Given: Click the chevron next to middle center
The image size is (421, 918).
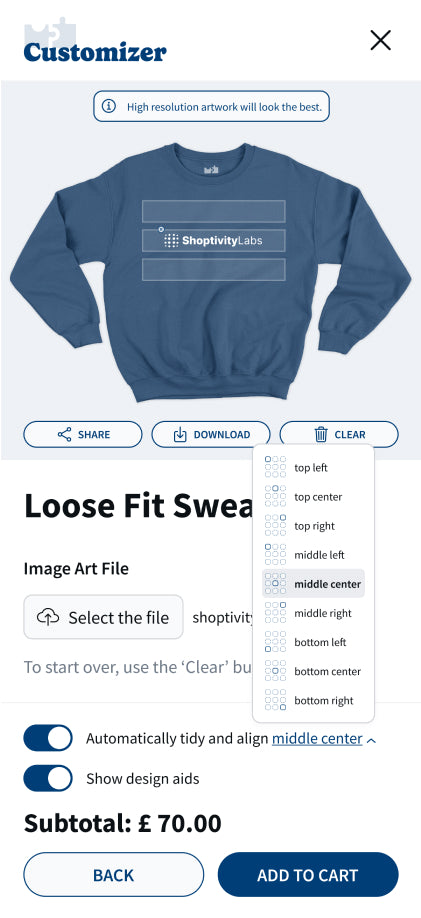Looking at the screenshot, I should click(x=371, y=740).
